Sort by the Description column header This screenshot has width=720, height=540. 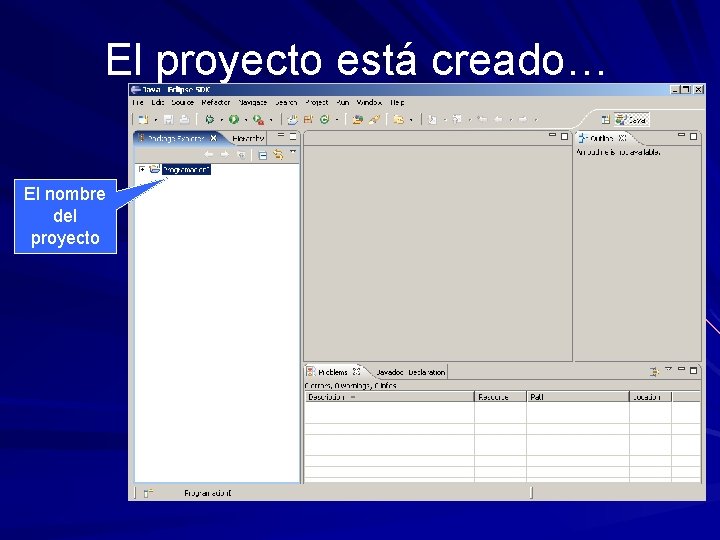coord(389,397)
